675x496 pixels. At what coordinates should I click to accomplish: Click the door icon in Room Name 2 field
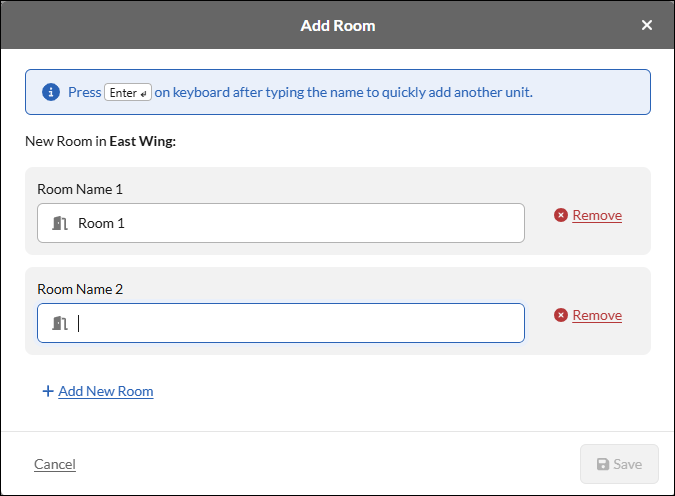pyautogui.click(x=60, y=323)
